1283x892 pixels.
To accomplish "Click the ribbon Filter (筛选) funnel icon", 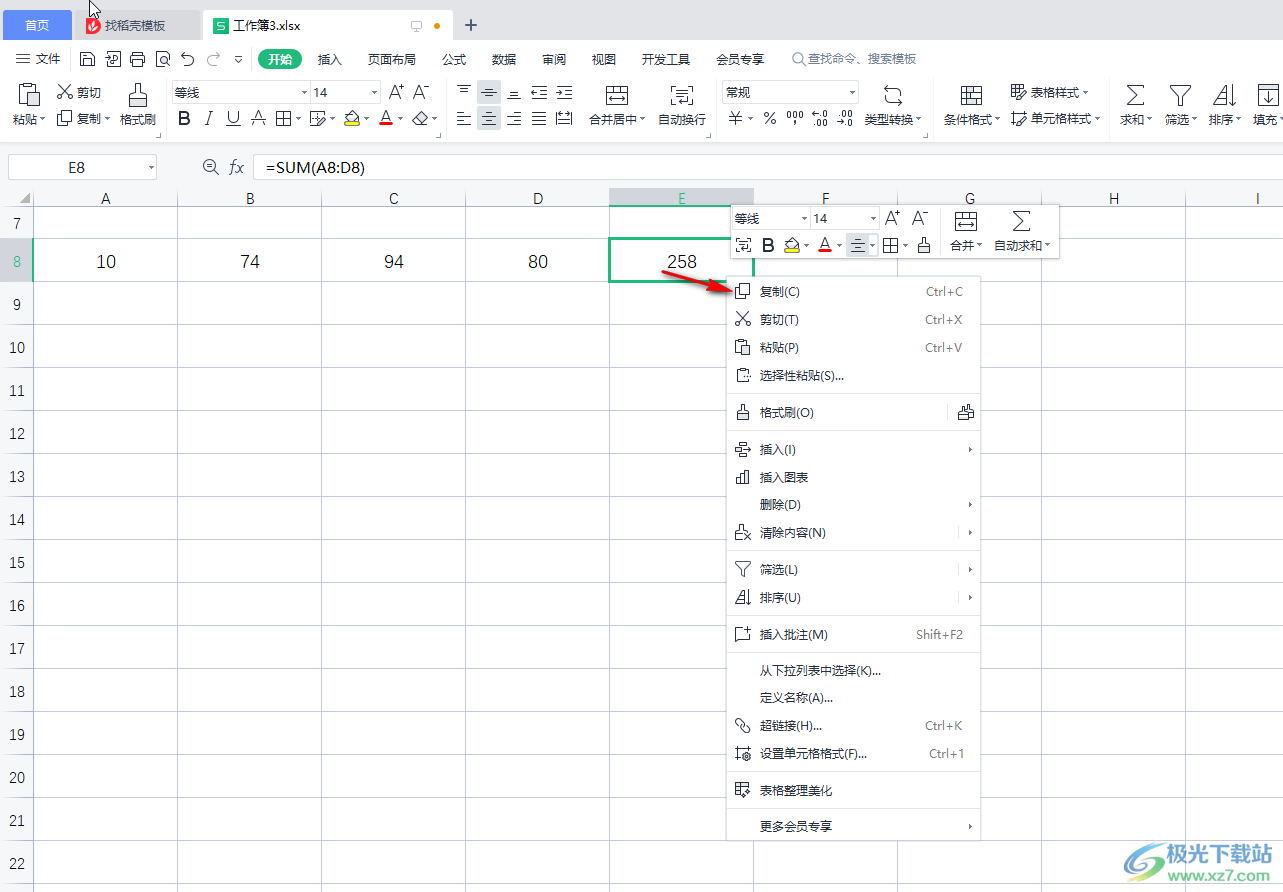I will [1180, 95].
